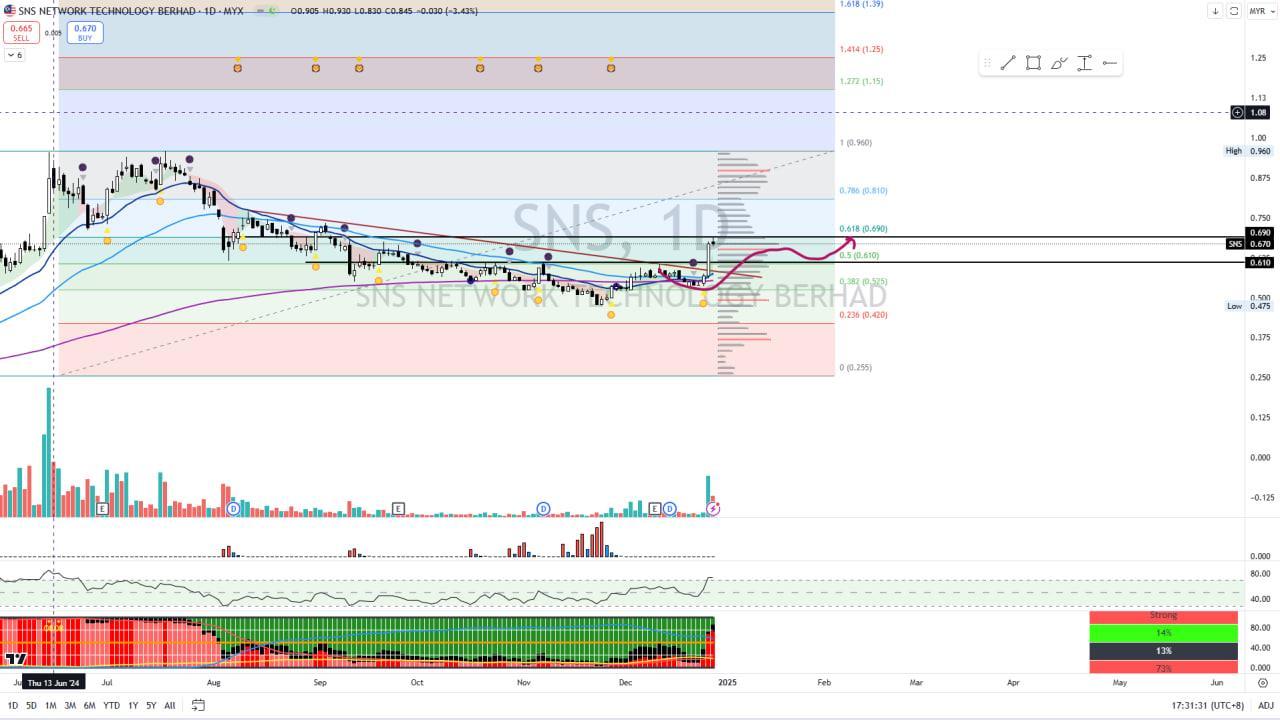Click the plus icon at 1.08 price
Screen dimensions: 1280x720
(1238, 113)
